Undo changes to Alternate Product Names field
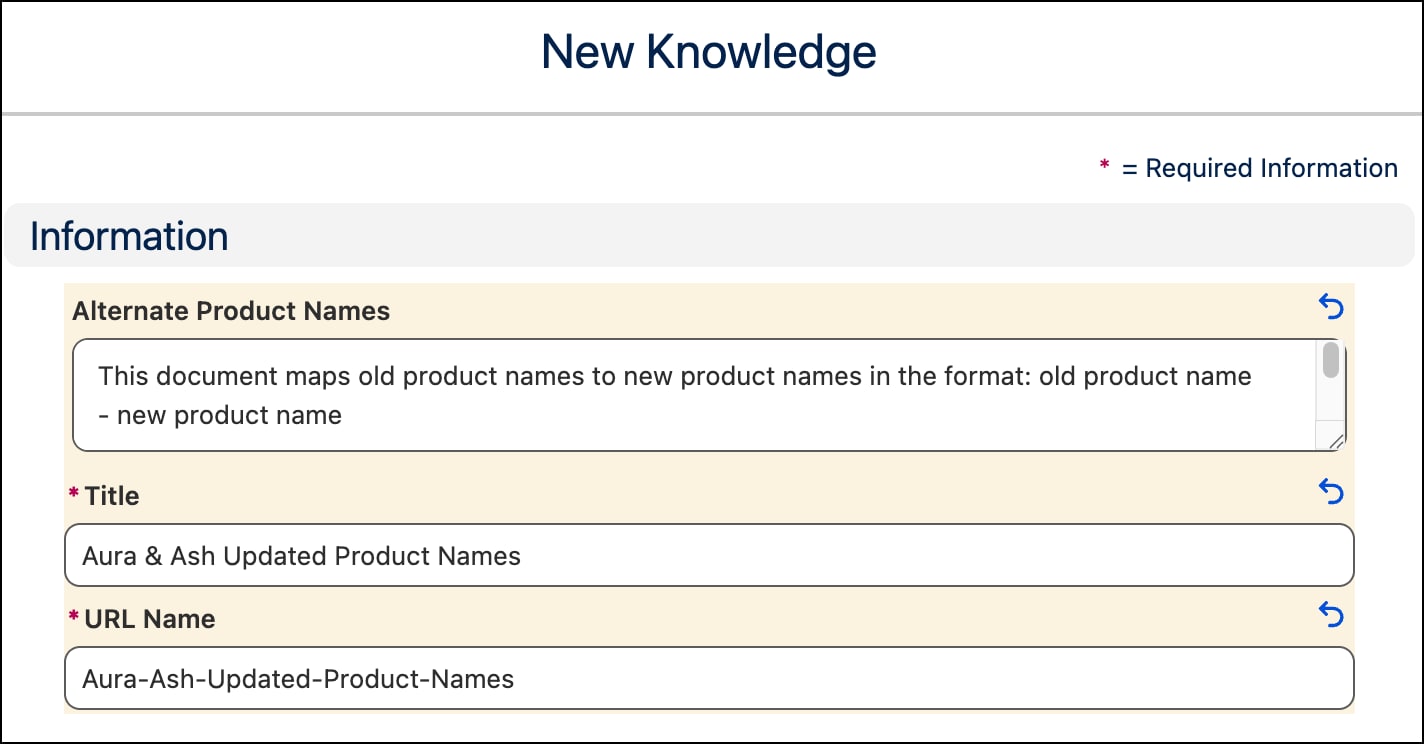The image size is (1424, 744). point(1331,307)
